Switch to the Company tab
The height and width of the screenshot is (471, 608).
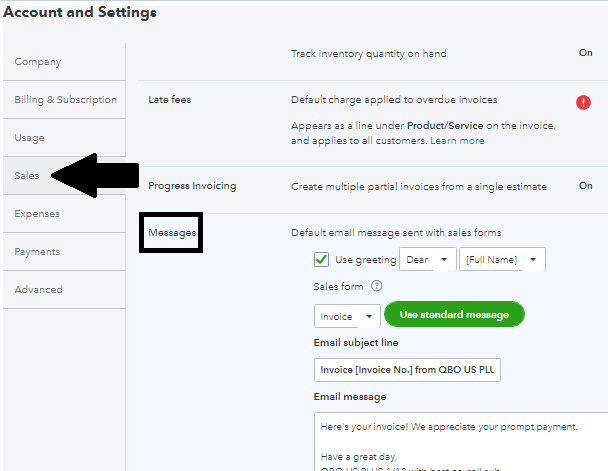pyautogui.click(x=38, y=62)
